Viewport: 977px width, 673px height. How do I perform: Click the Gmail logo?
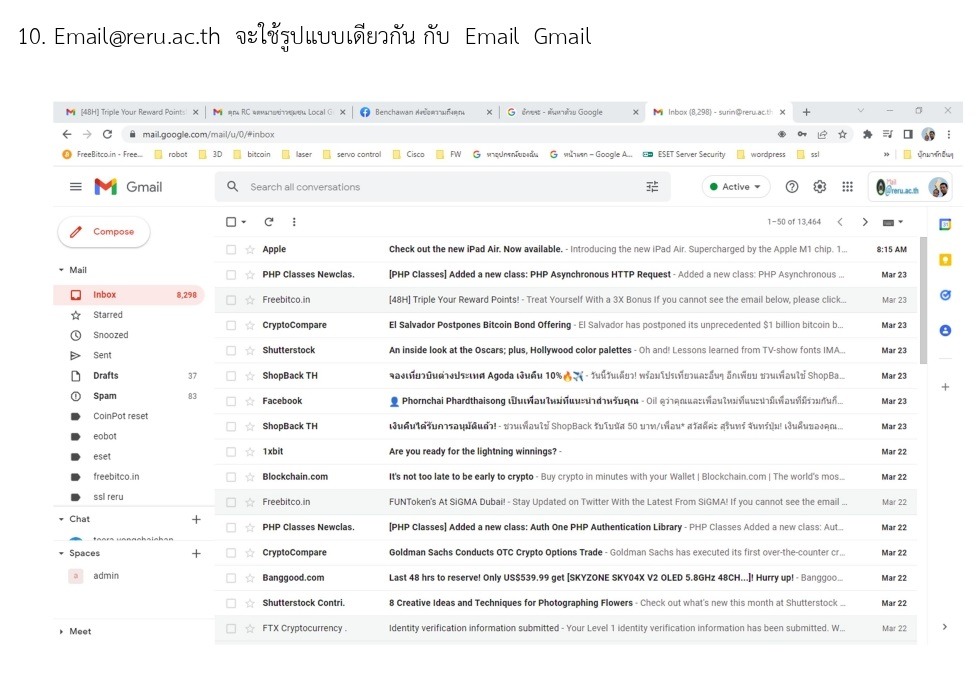point(128,186)
